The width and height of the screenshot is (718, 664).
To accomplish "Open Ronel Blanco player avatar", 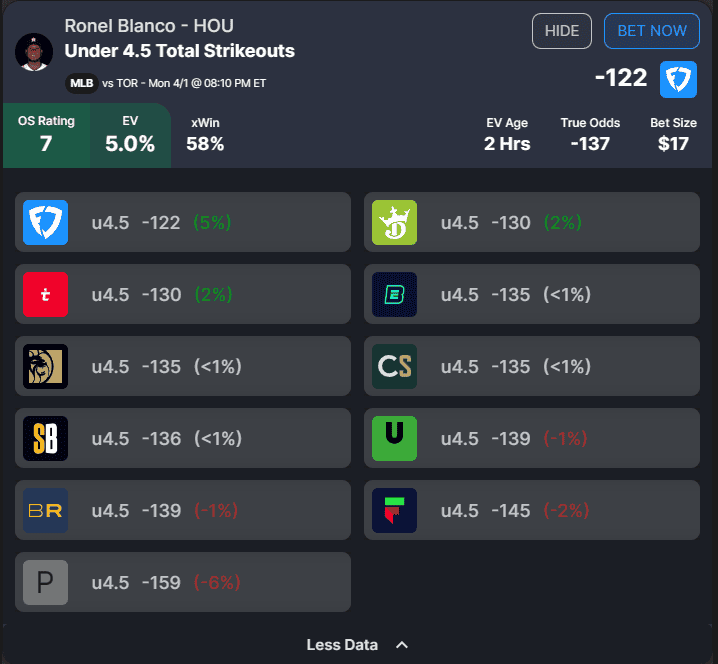I will [34, 51].
